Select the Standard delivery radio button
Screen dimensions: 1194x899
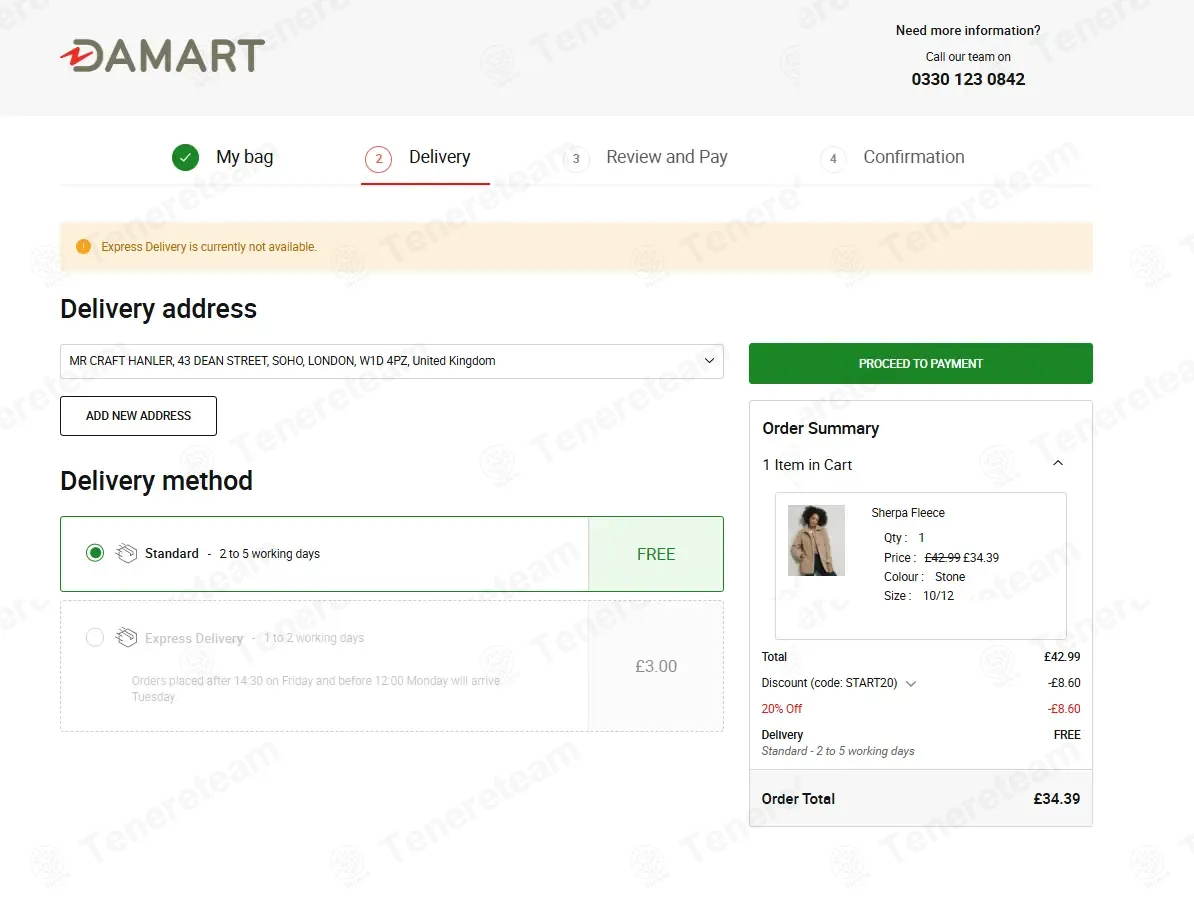pyautogui.click(x=95, y=553)
